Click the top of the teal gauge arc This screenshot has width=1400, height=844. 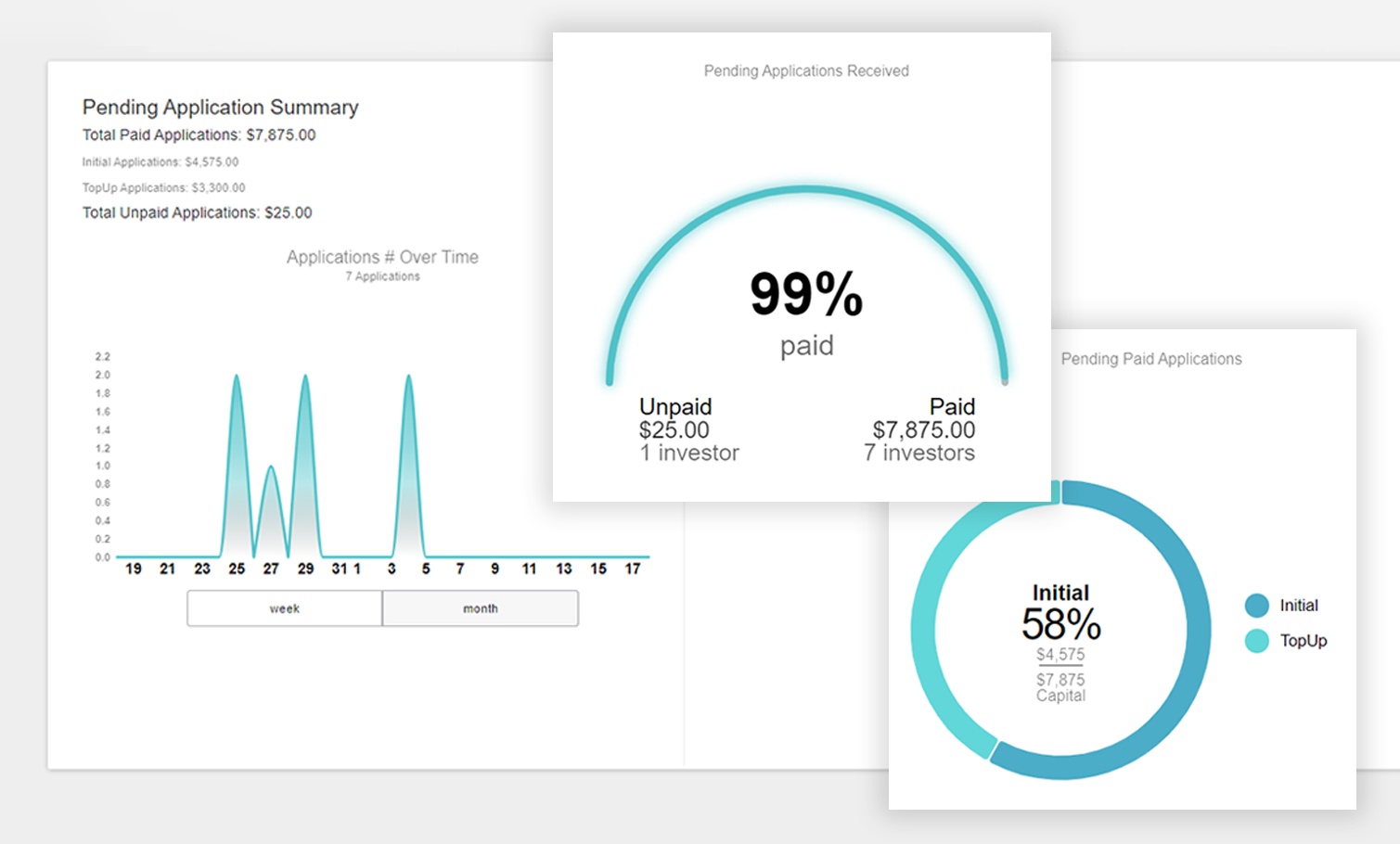click(806, 190)
